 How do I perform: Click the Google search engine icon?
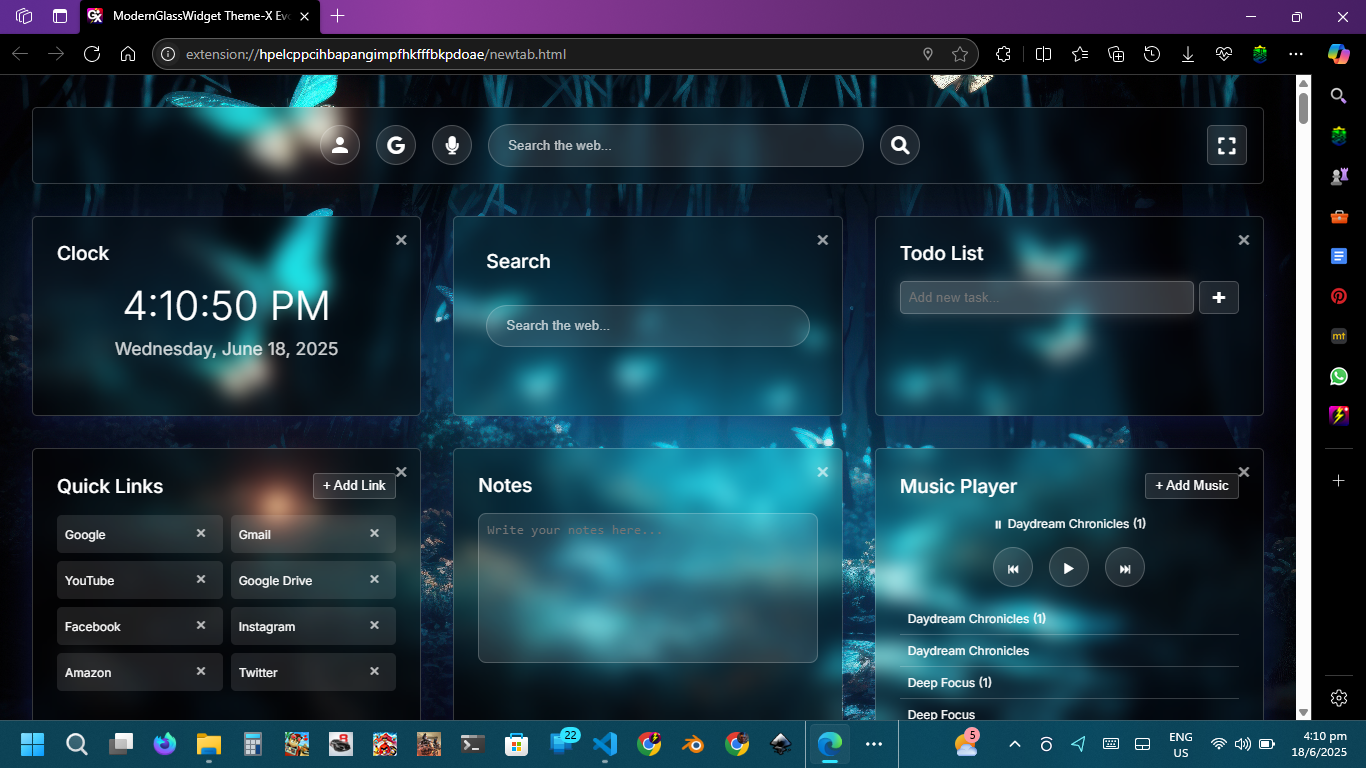pyautogui.click(x=396, y=145)
